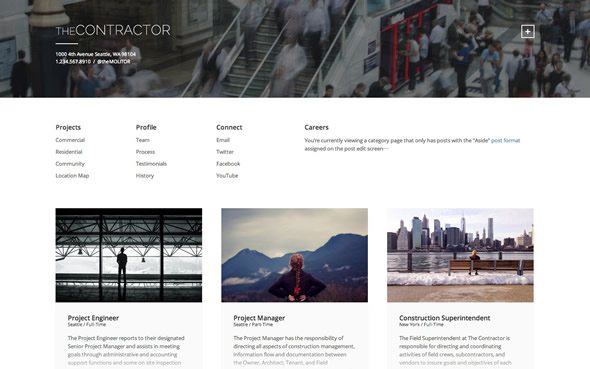Screen dimensions: 590x369
Task: Open the Construction Superintendent skyline thumbnail
Action: pos(460,255)
